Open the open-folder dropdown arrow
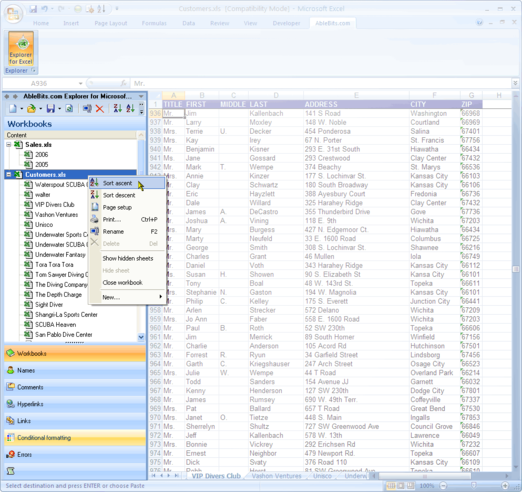The height and width of the screenshot is (492, 522). click(40, 109)
